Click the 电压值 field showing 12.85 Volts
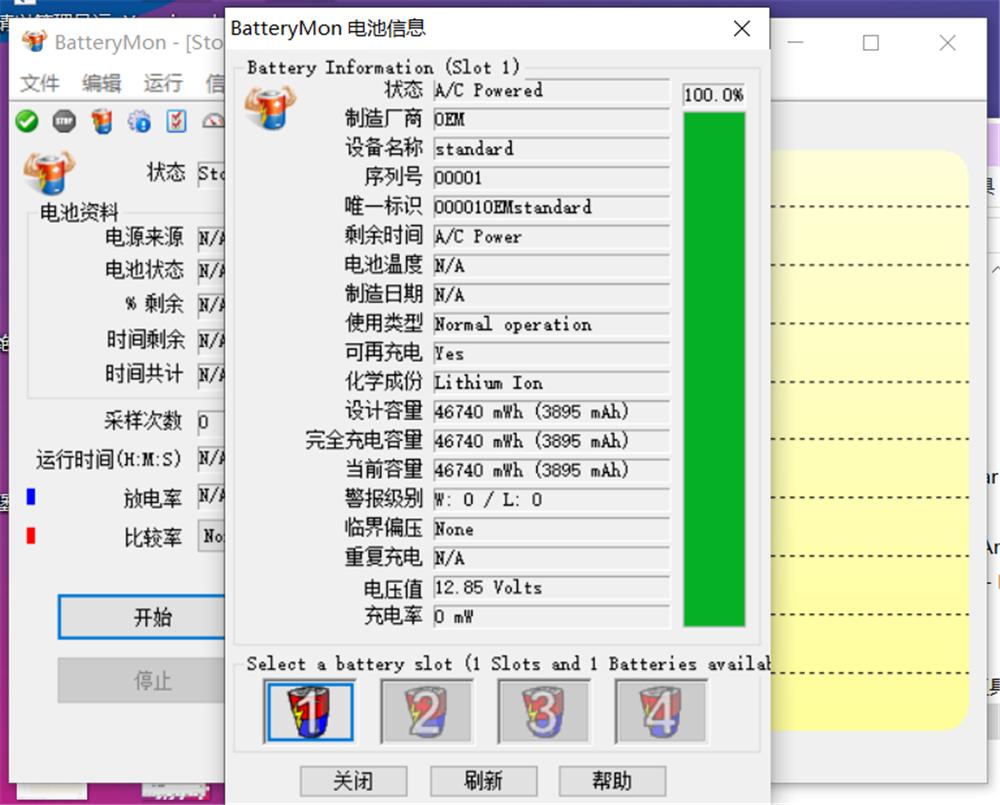The width and height of the screenshot is (1000, 805). (x=550, y=588)
